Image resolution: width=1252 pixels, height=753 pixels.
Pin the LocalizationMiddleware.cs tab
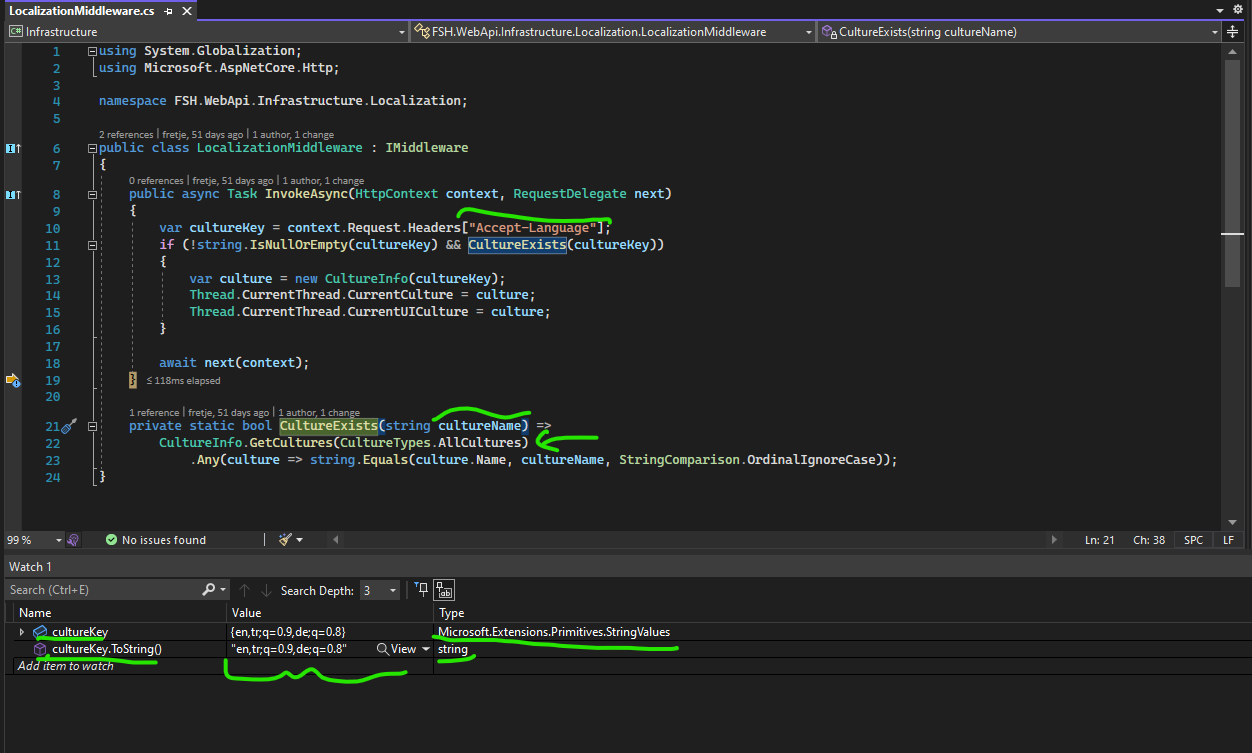168,11
